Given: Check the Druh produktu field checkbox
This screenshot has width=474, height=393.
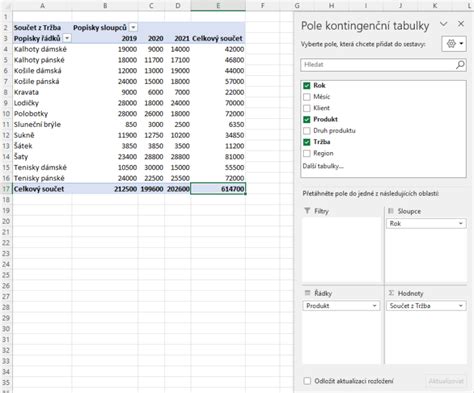Looking at the screenshot, I should click(x=307, y=131).
